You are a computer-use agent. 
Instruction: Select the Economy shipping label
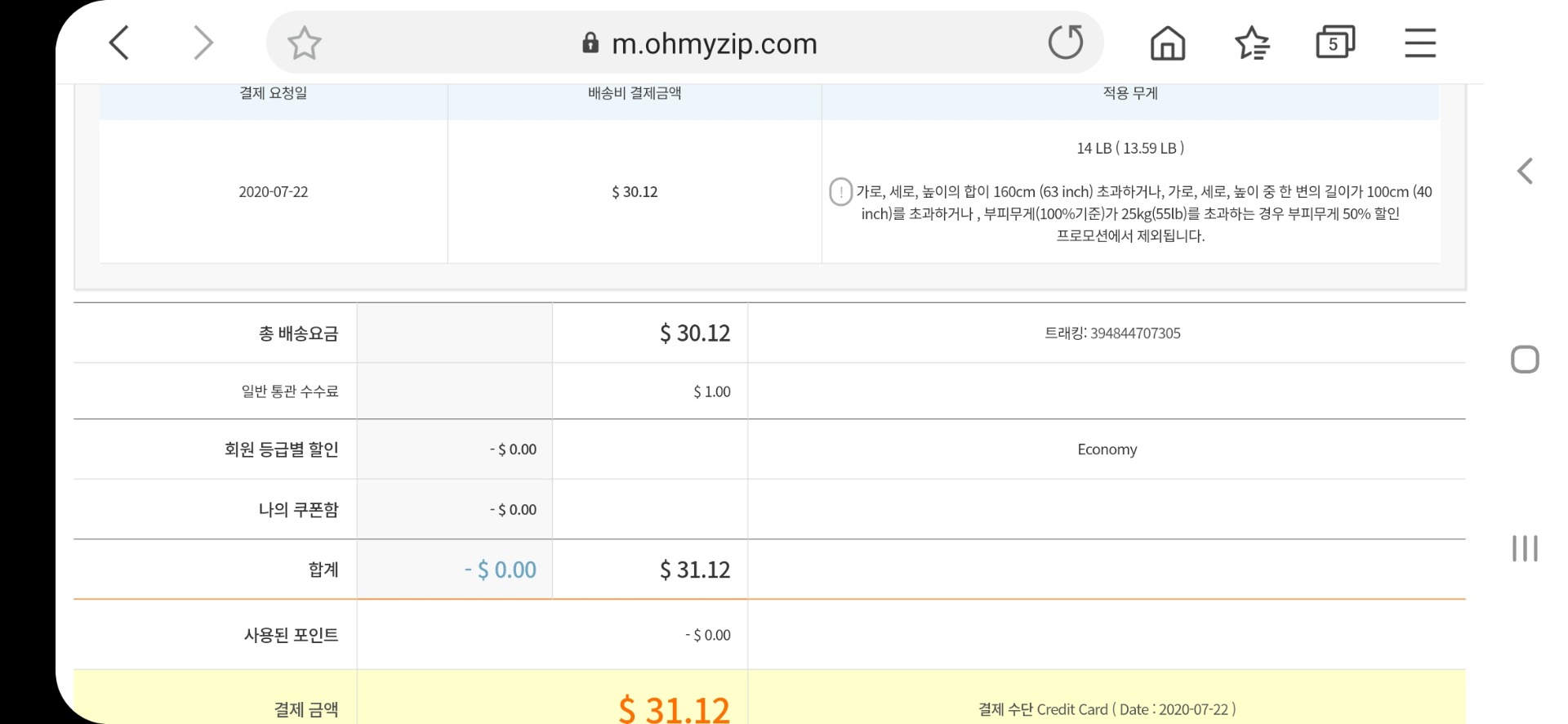tap(1107, 449)
